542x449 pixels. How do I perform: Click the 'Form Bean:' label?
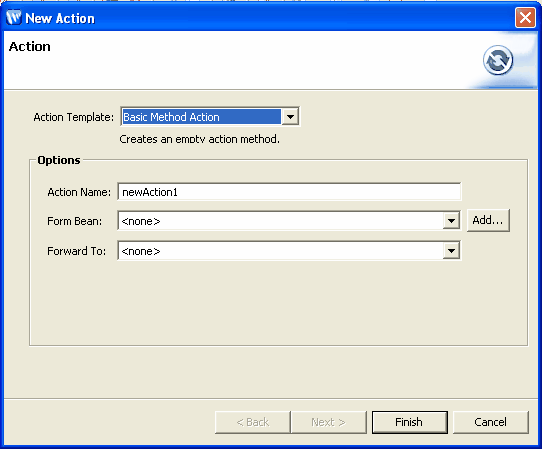pyautogui.click(x=75, y=221)
